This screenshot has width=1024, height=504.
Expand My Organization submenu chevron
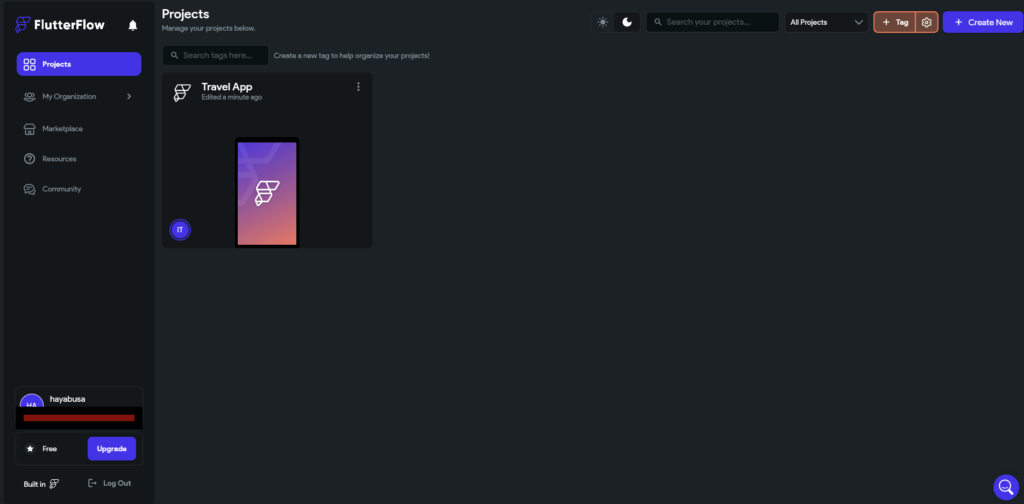[x=129, y=96]
